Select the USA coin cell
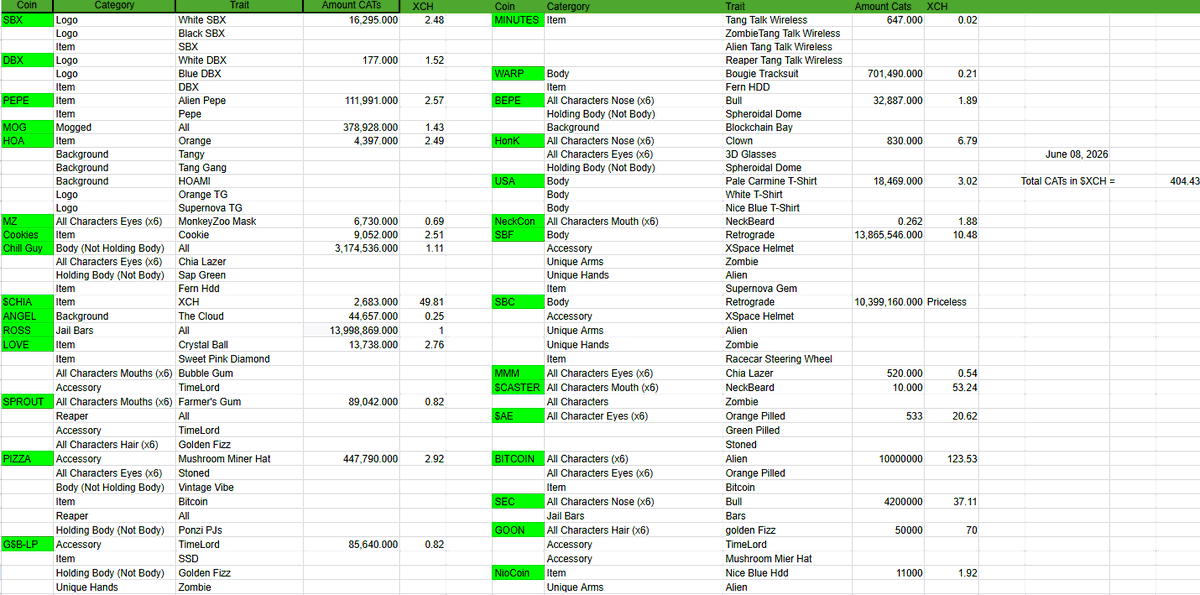The height and width of the screenshot is (595, 1200). (517, 181)
